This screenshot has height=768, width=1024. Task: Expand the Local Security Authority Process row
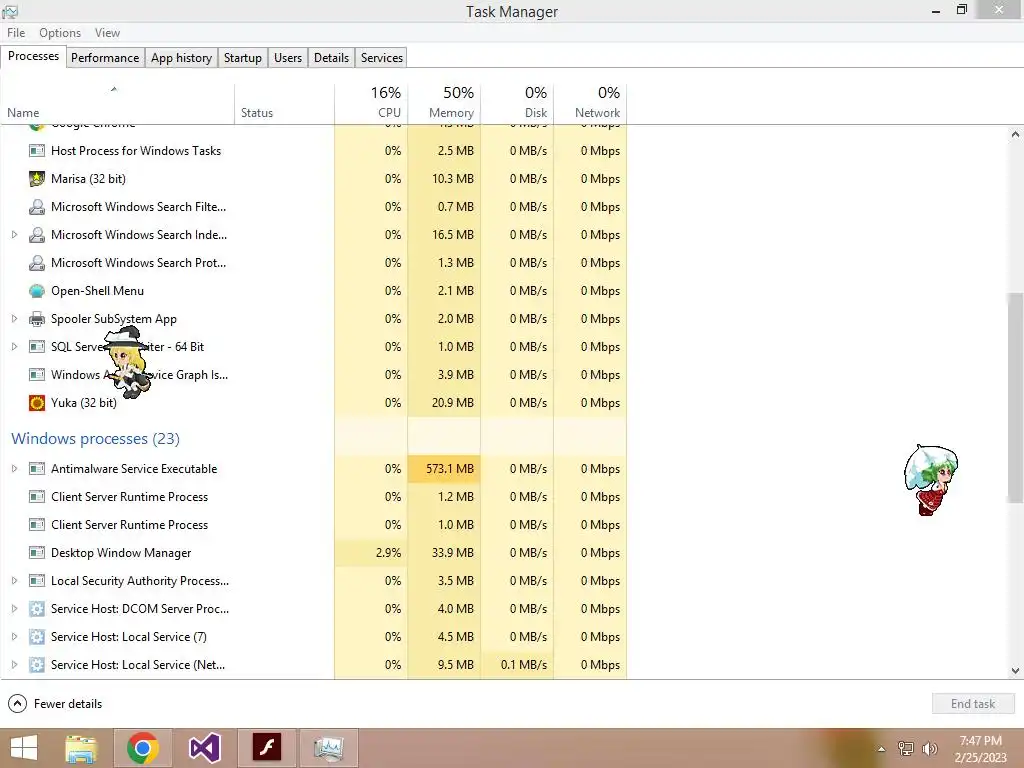tap(14, 581)
